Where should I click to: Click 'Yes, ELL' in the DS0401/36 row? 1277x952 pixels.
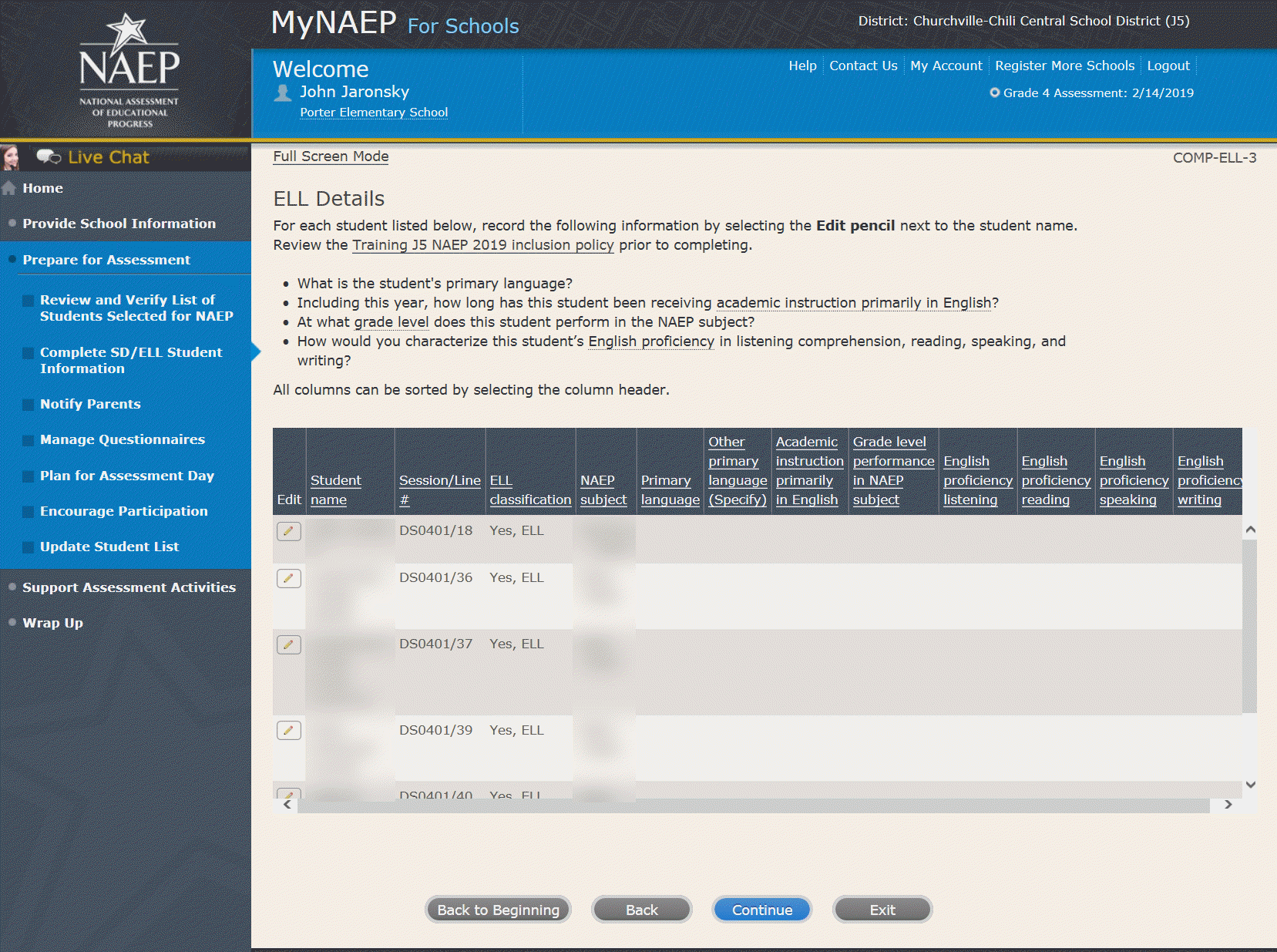(x=517, y=577)
